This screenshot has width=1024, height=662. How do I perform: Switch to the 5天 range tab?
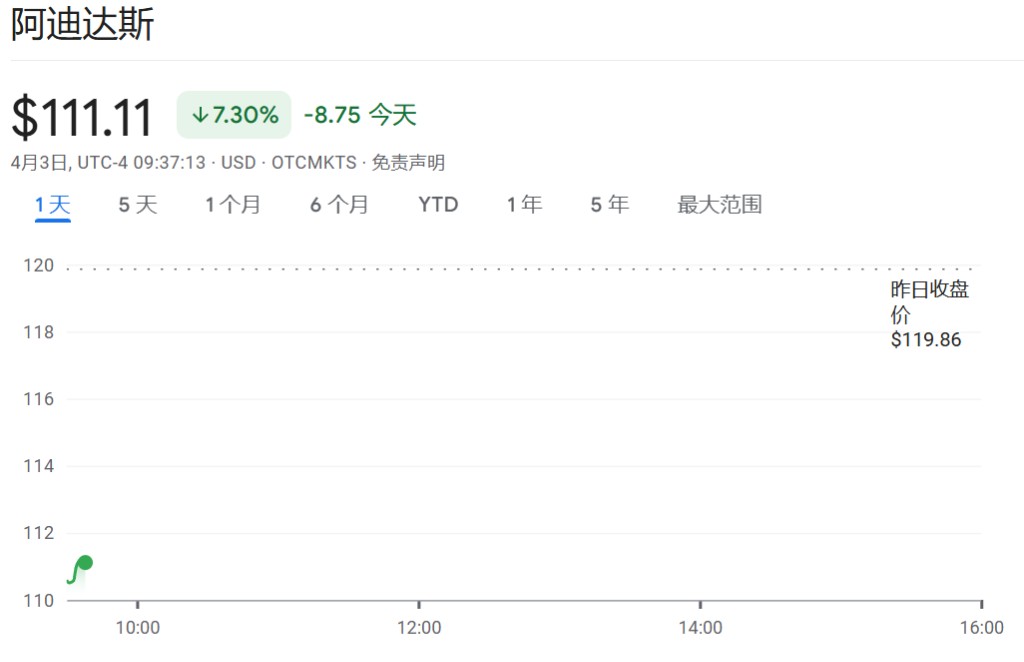[138, 205]
